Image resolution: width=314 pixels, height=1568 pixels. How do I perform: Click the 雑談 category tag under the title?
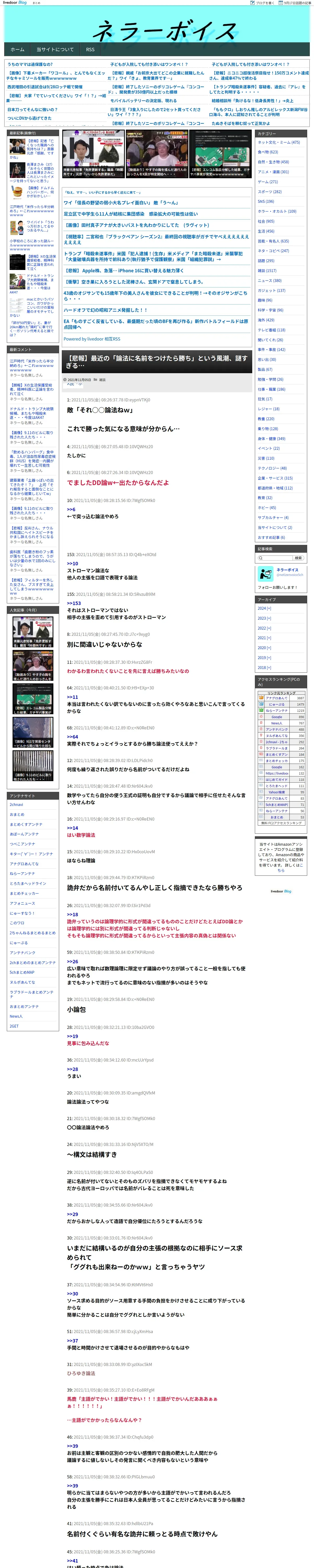point(102,379)
